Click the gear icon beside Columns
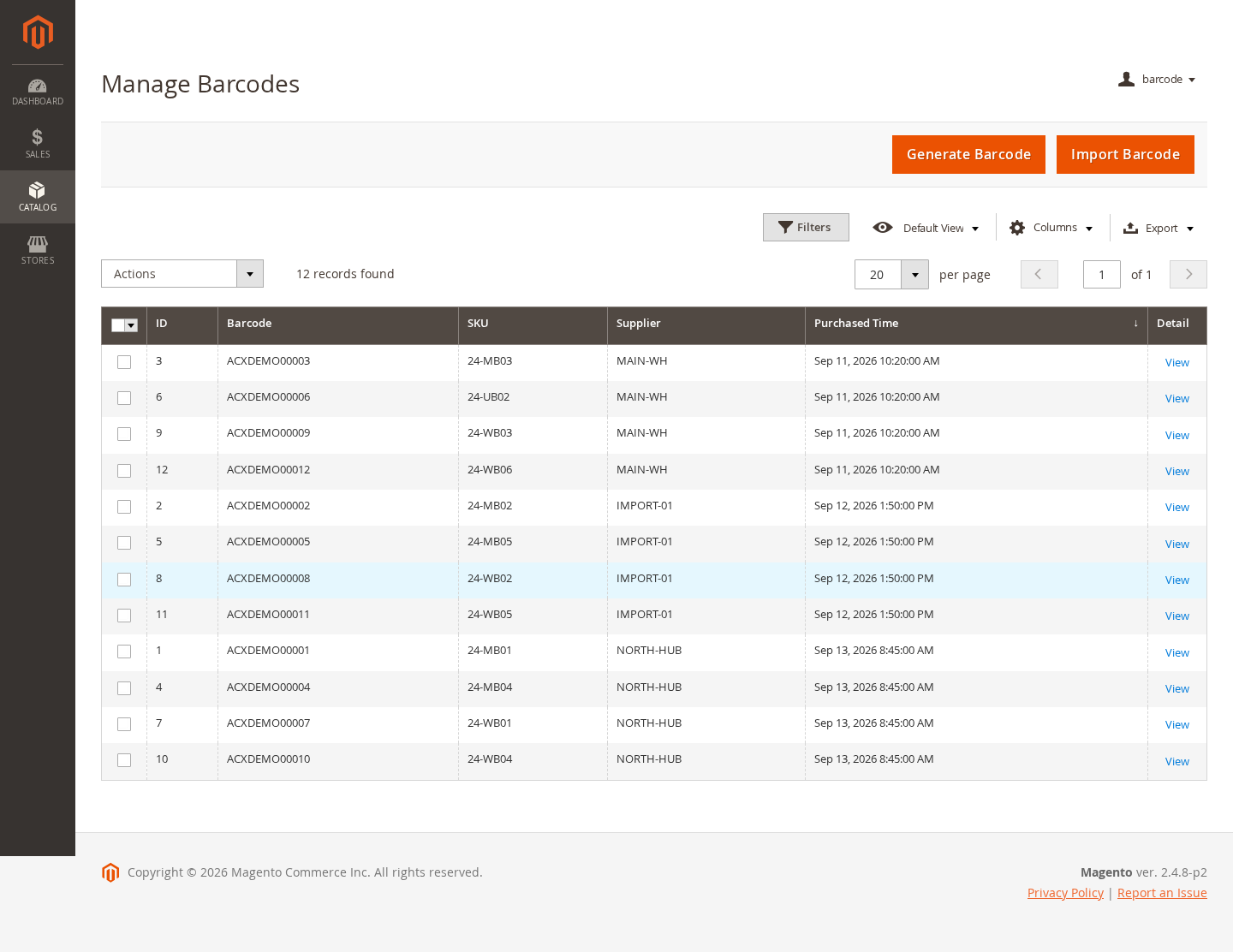 pos(1017,228)
